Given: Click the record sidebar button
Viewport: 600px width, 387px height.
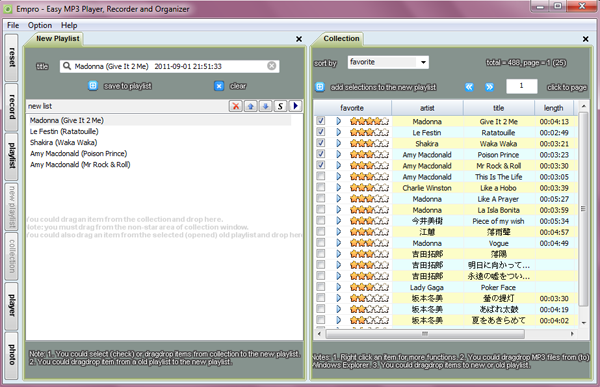Looking at the screenshot, I should (x=11, y=107).
